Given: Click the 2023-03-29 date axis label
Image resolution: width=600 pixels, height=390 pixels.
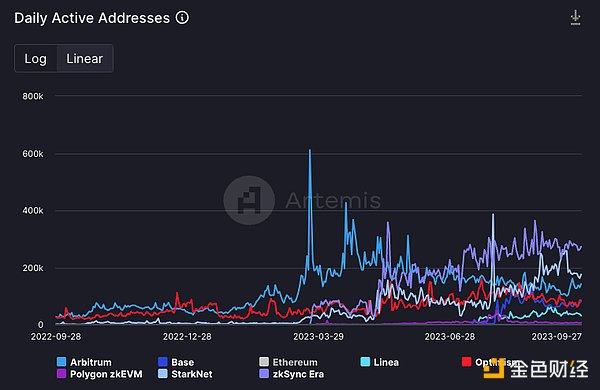Looking at the screenshot, I should 318,337.
